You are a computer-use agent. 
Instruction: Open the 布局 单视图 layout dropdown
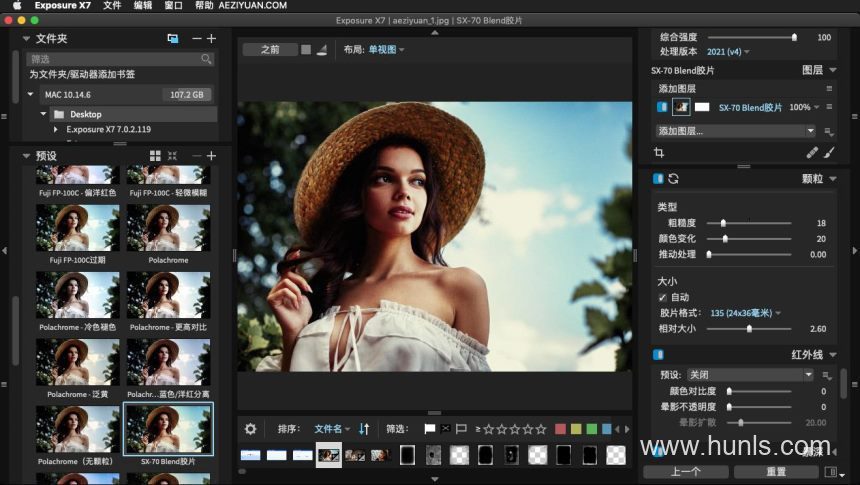pyautogui.click(x=386, y=49)
